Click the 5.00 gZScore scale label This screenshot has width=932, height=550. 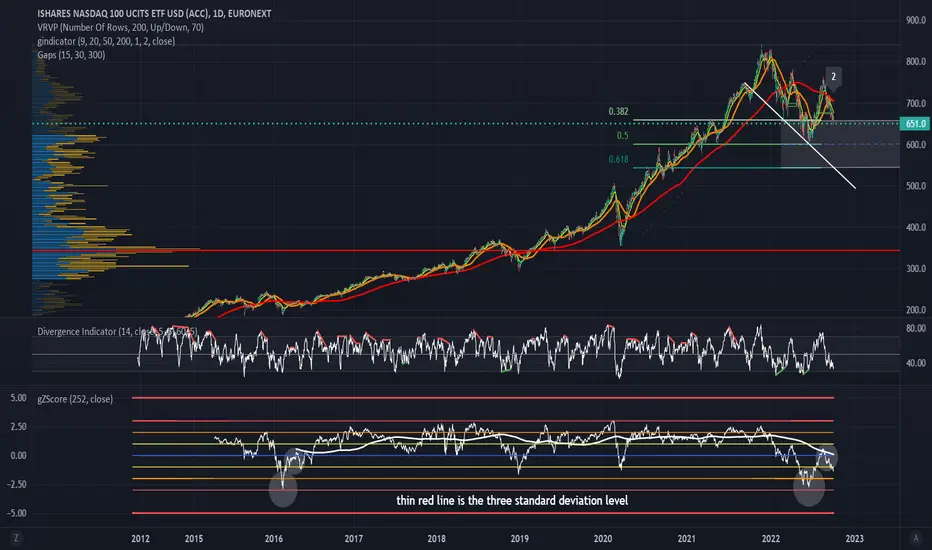coord(18,398)
